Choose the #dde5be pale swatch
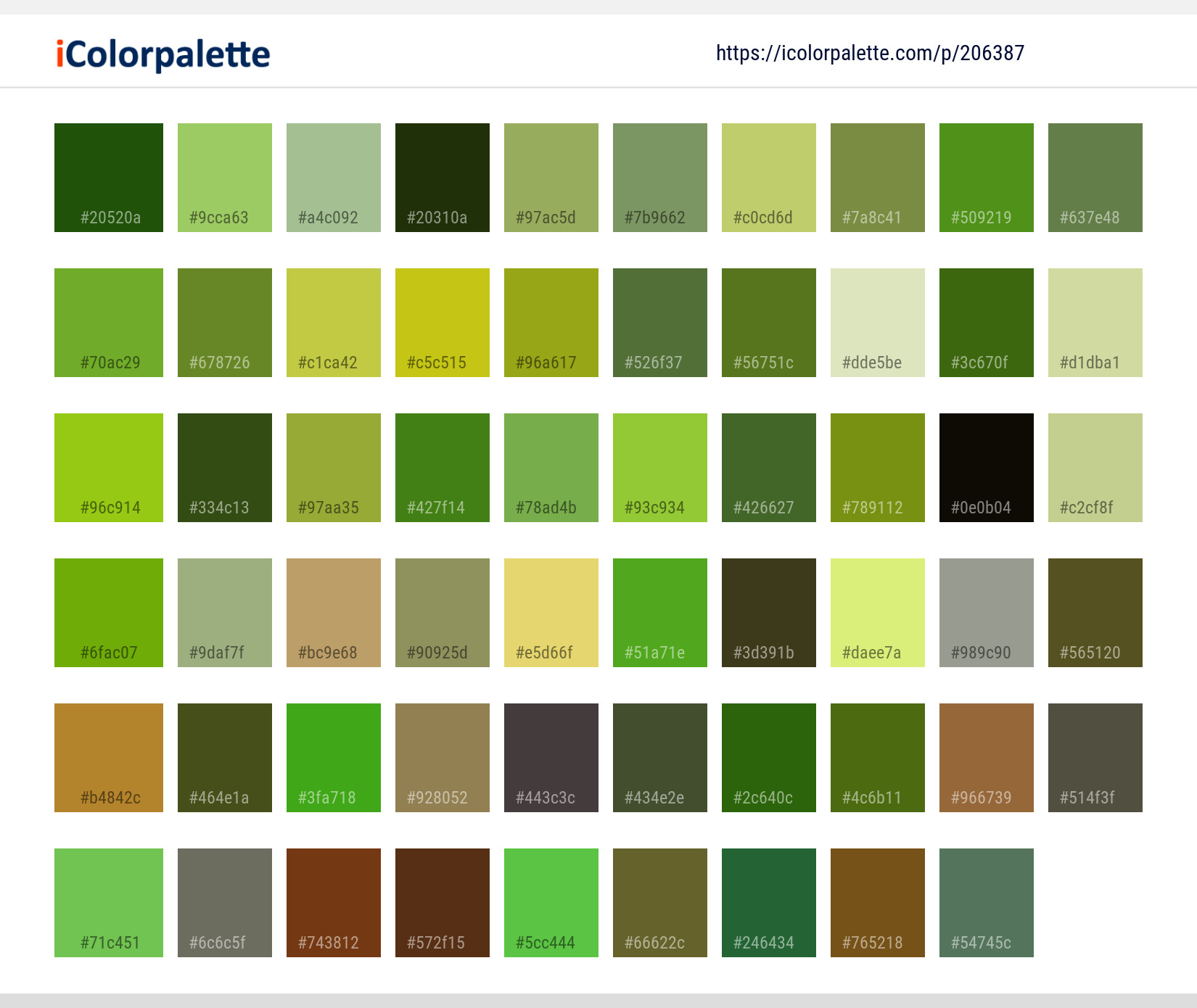The height and width of the screenshot is (1008, 1197). pyautogui.click(x=878, y=323)
